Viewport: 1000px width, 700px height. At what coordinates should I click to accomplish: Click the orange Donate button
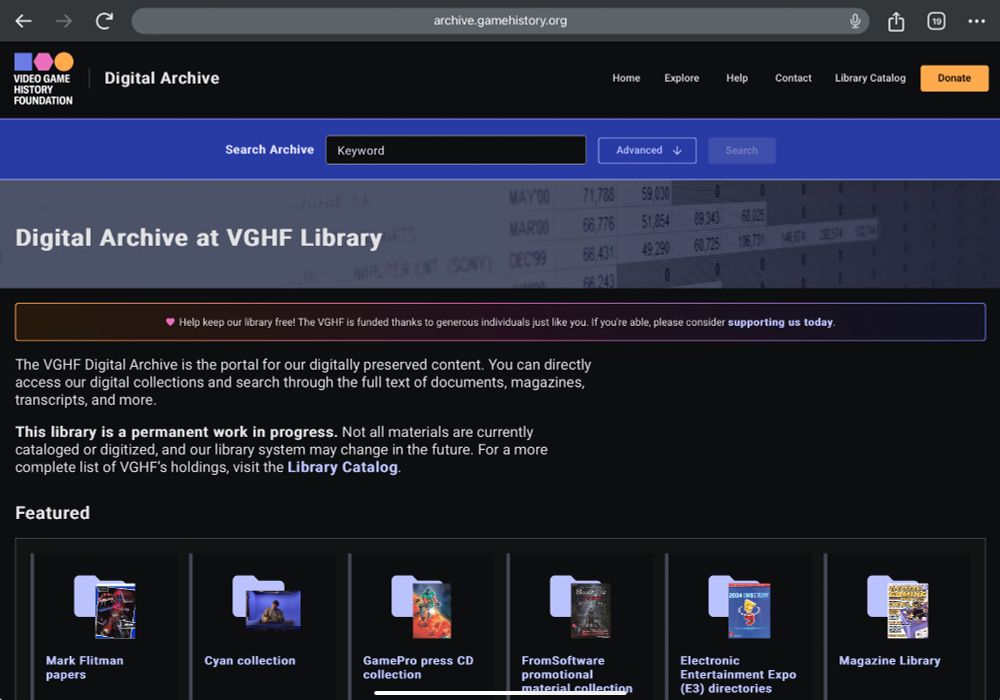pos(954,78)
